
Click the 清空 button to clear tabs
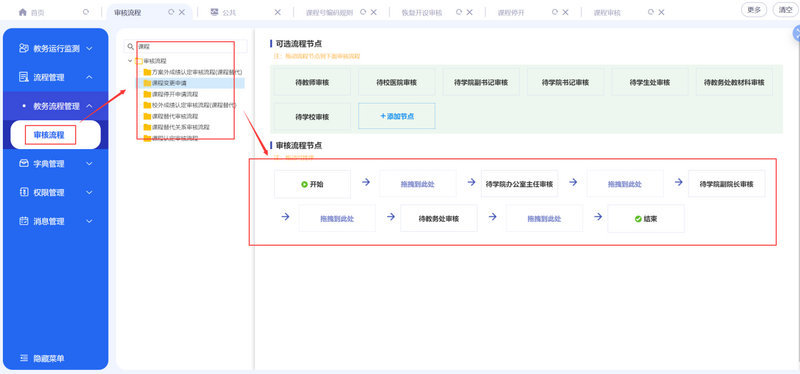(x=785, y=10)
